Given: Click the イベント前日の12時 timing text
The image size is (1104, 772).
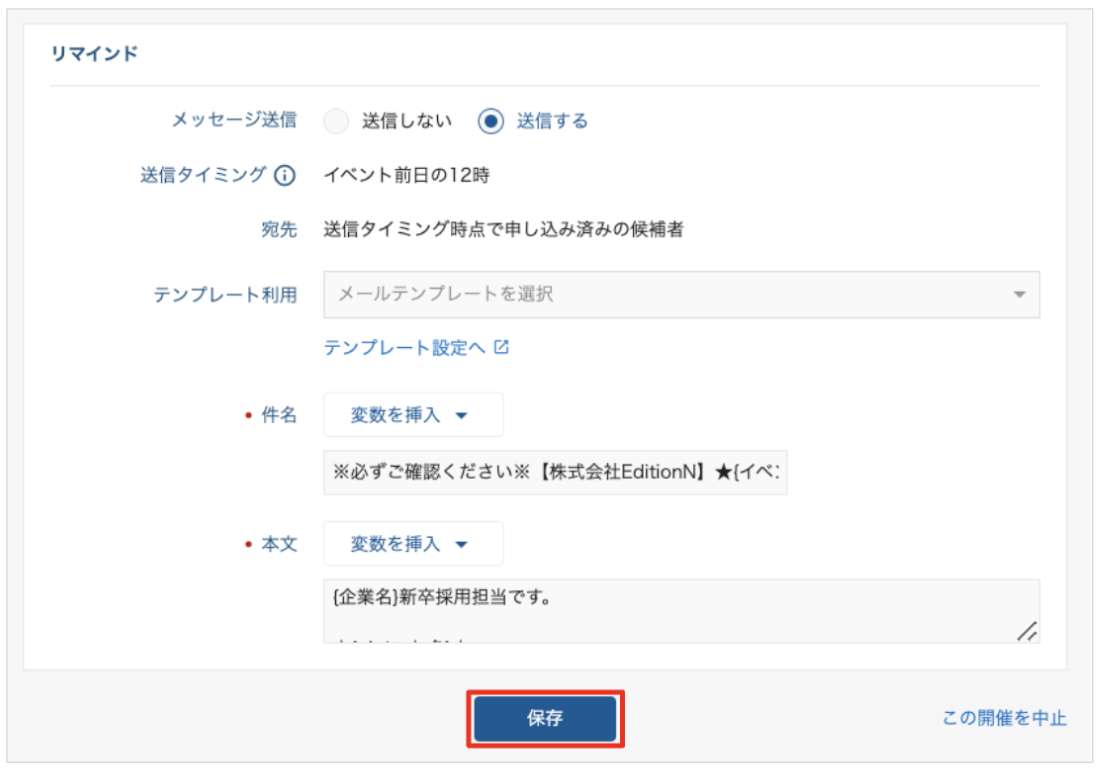Looking at the screenshot, I should click(406, 175).
